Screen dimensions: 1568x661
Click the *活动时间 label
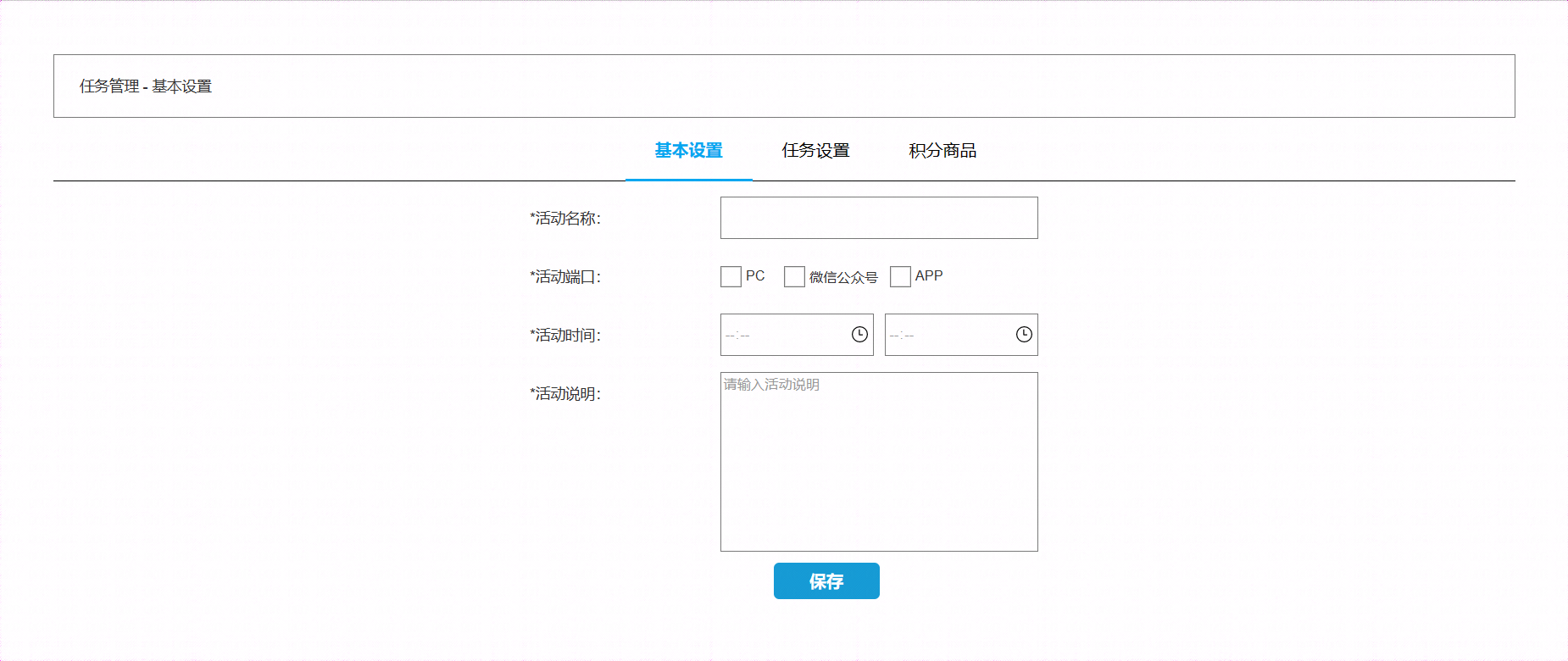tap(565, 336)
